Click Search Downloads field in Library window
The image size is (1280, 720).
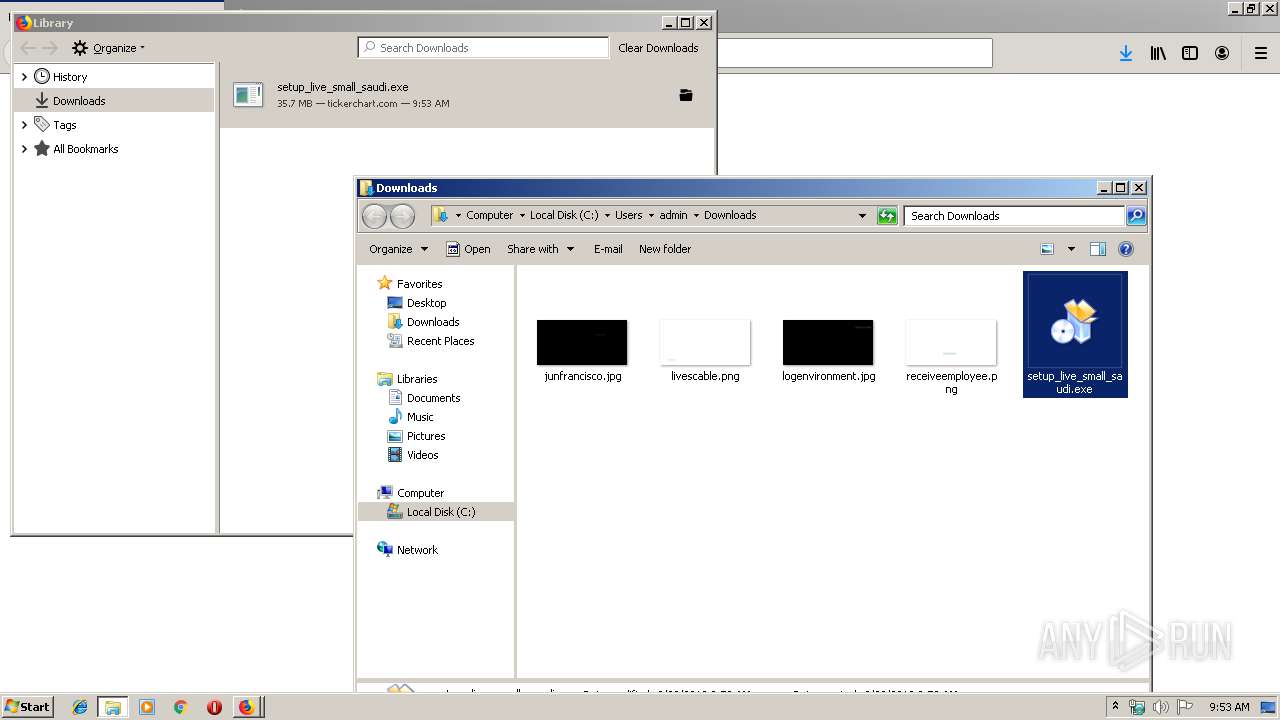[x=483, y=48]
